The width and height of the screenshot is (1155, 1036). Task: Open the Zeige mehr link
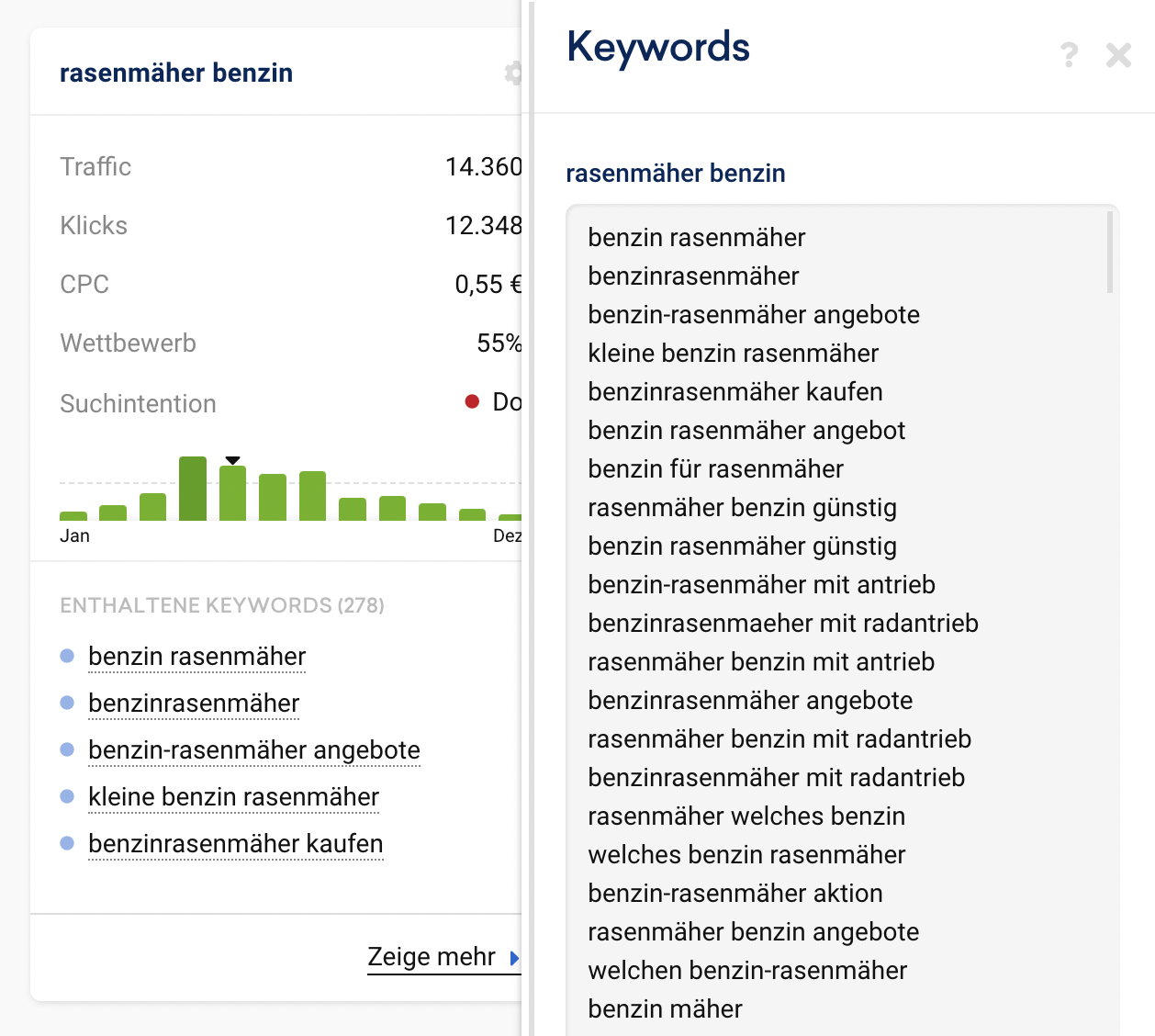(432, 957)
